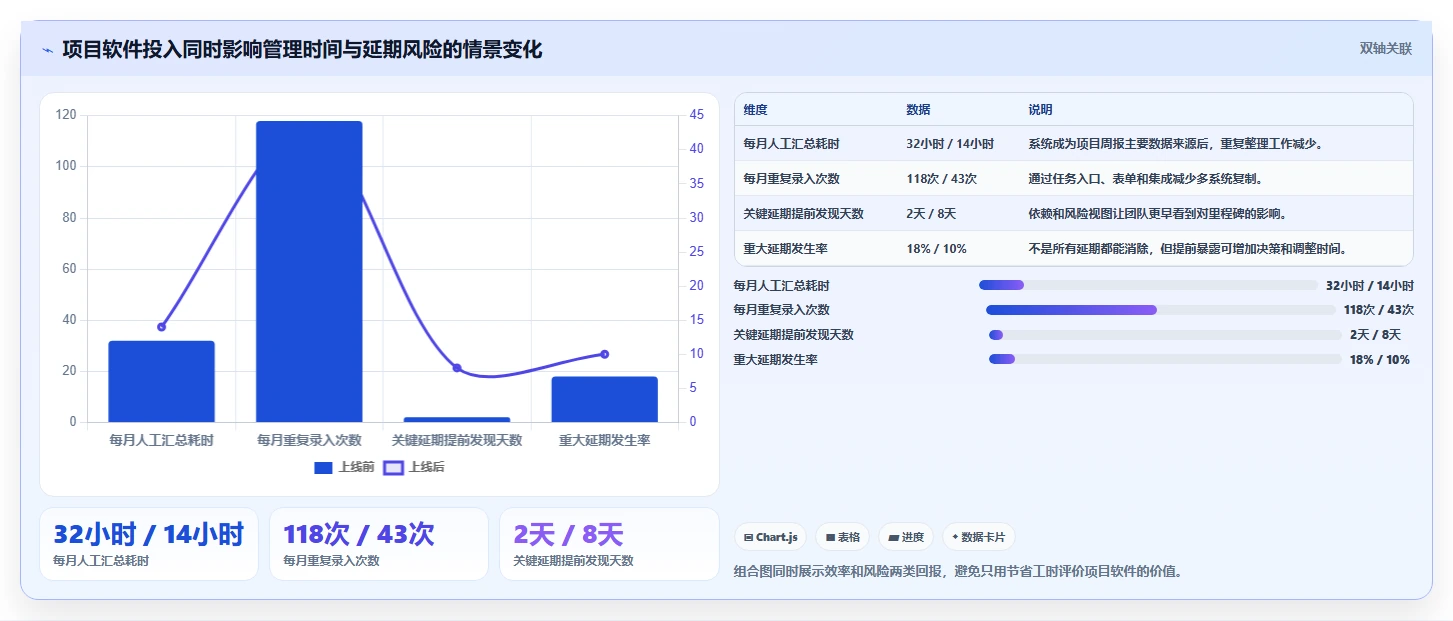Click the 进度 tag chip
This screenshot has width=1453, height=621.
click(x=906, y=537)
